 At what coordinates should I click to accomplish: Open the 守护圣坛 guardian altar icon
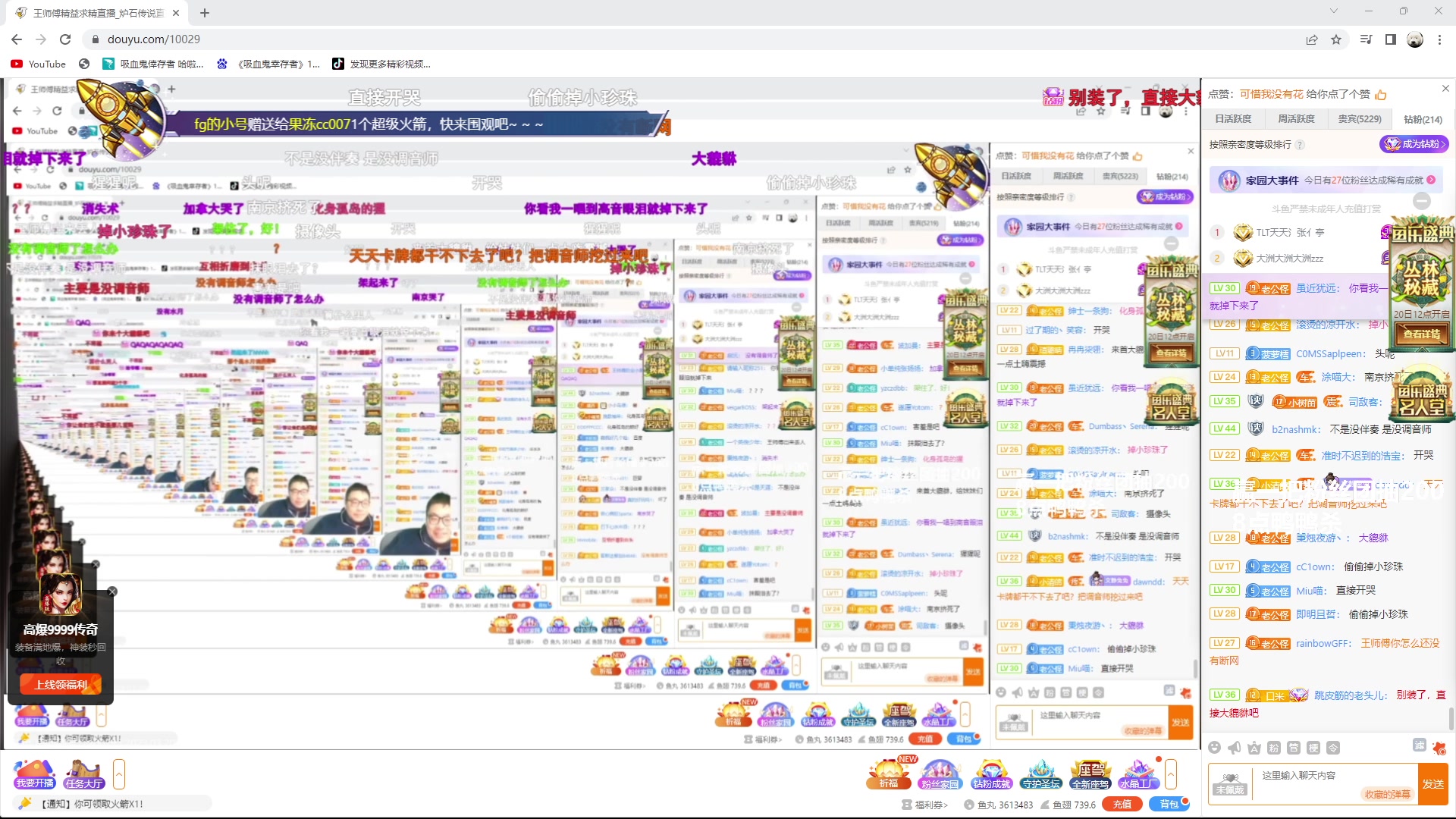point(1042,773)
